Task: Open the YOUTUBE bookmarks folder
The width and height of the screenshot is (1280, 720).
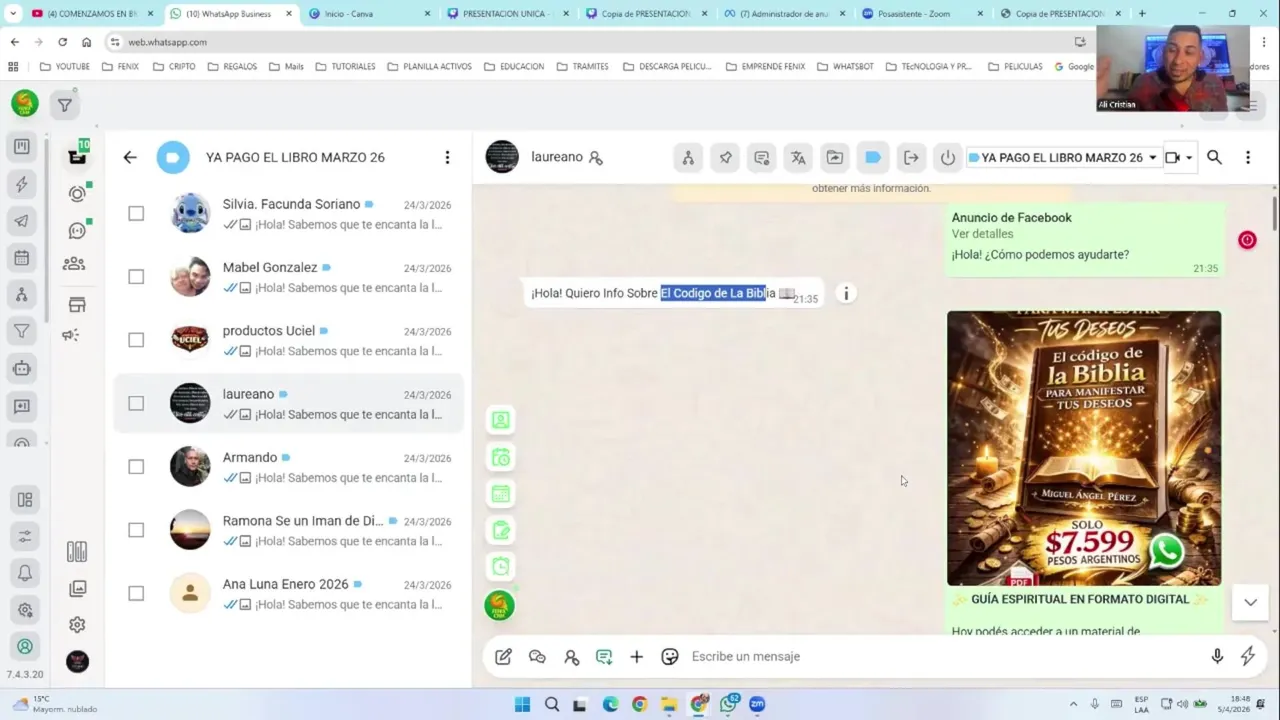Action: click(x=64, y=66)
